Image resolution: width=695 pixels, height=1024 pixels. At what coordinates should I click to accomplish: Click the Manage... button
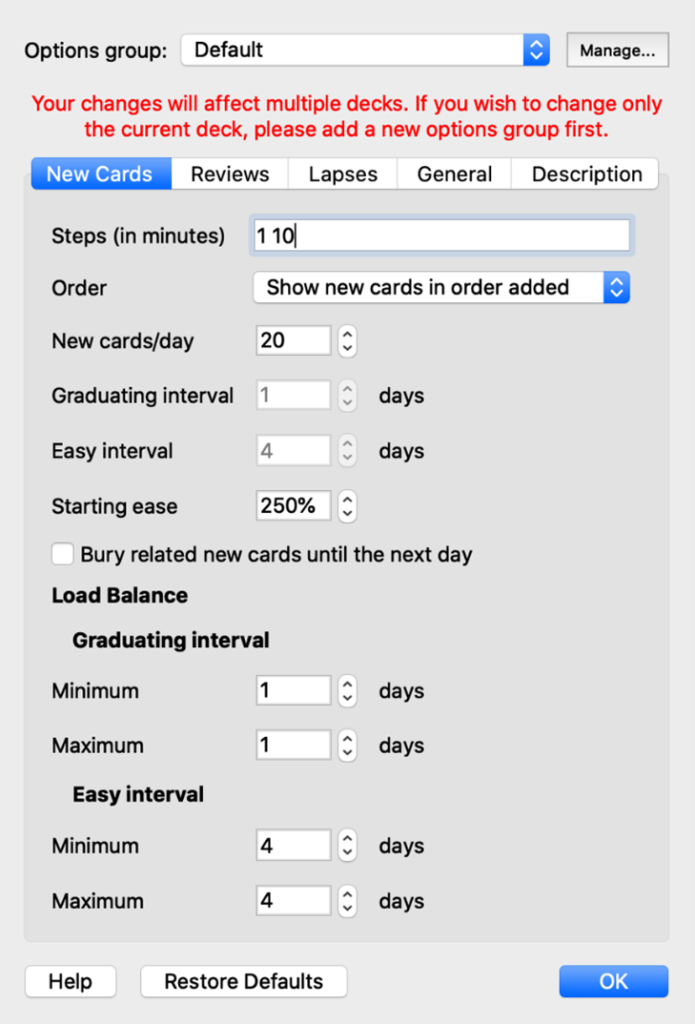tap(617, 50)
